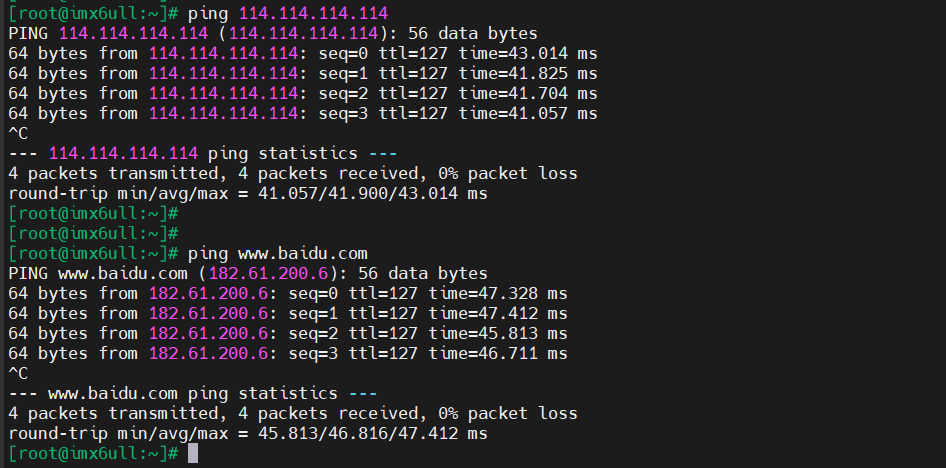Click the terminal cursor block at the prompt
946x468 pixels.
click(192, 453)
